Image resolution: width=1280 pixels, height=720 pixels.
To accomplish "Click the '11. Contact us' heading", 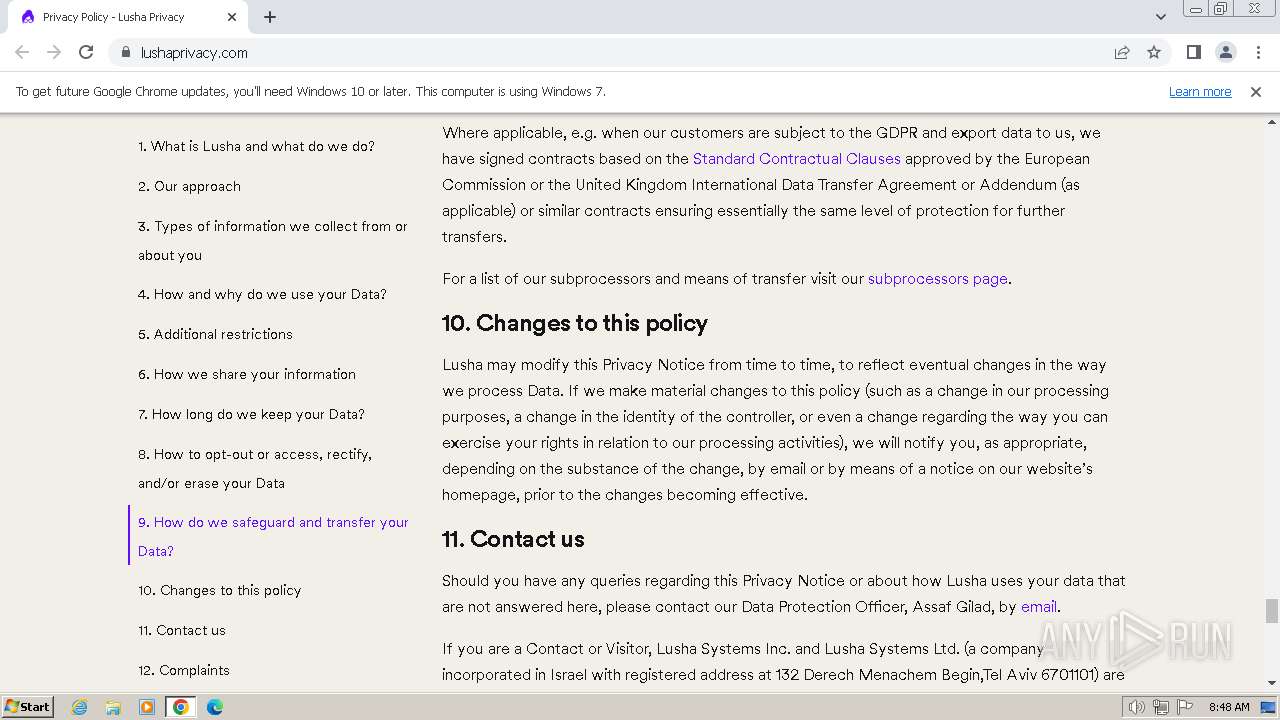I will click(513, 539).
